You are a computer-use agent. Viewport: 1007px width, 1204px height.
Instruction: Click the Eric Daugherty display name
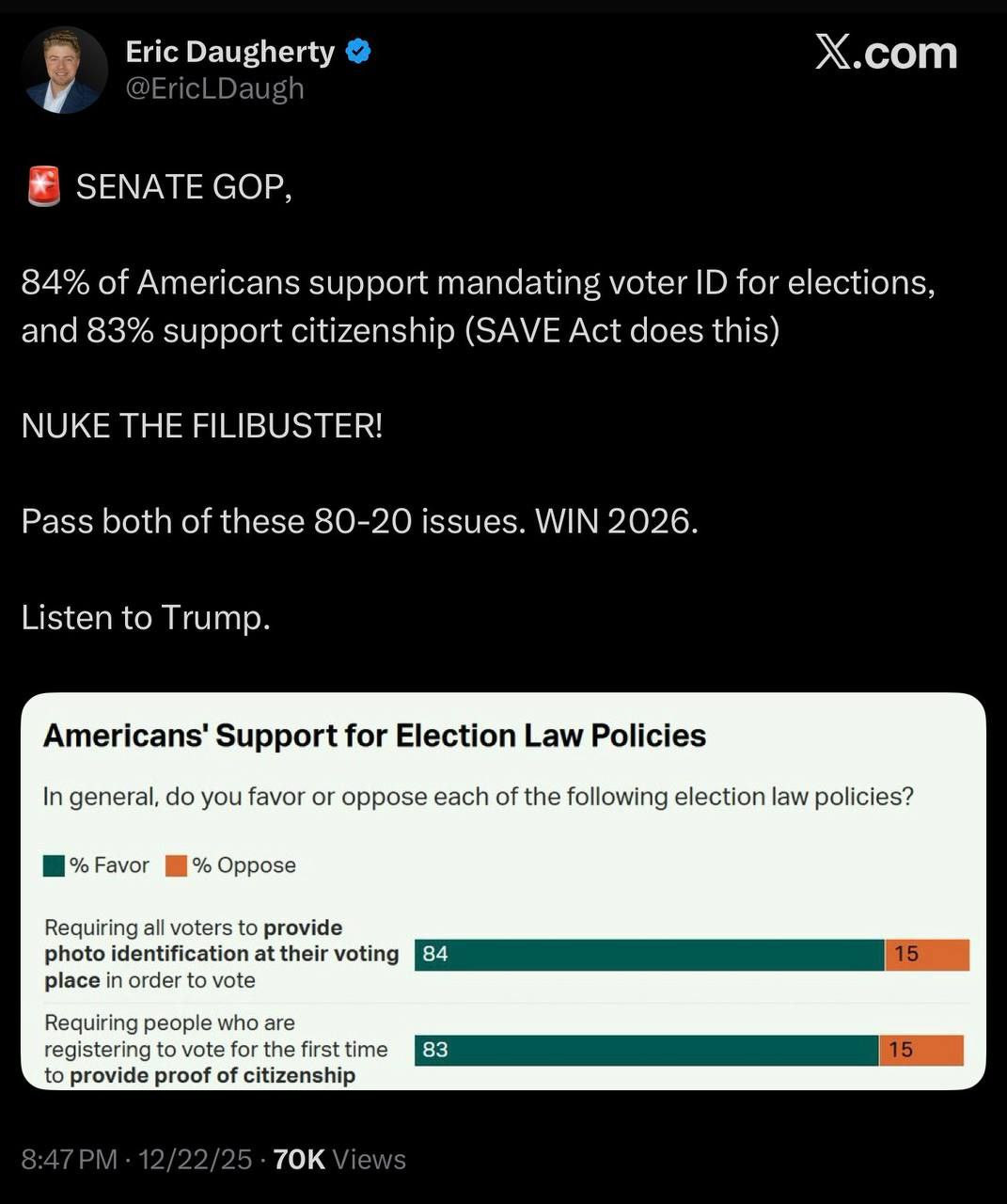(x=230, y=52)
